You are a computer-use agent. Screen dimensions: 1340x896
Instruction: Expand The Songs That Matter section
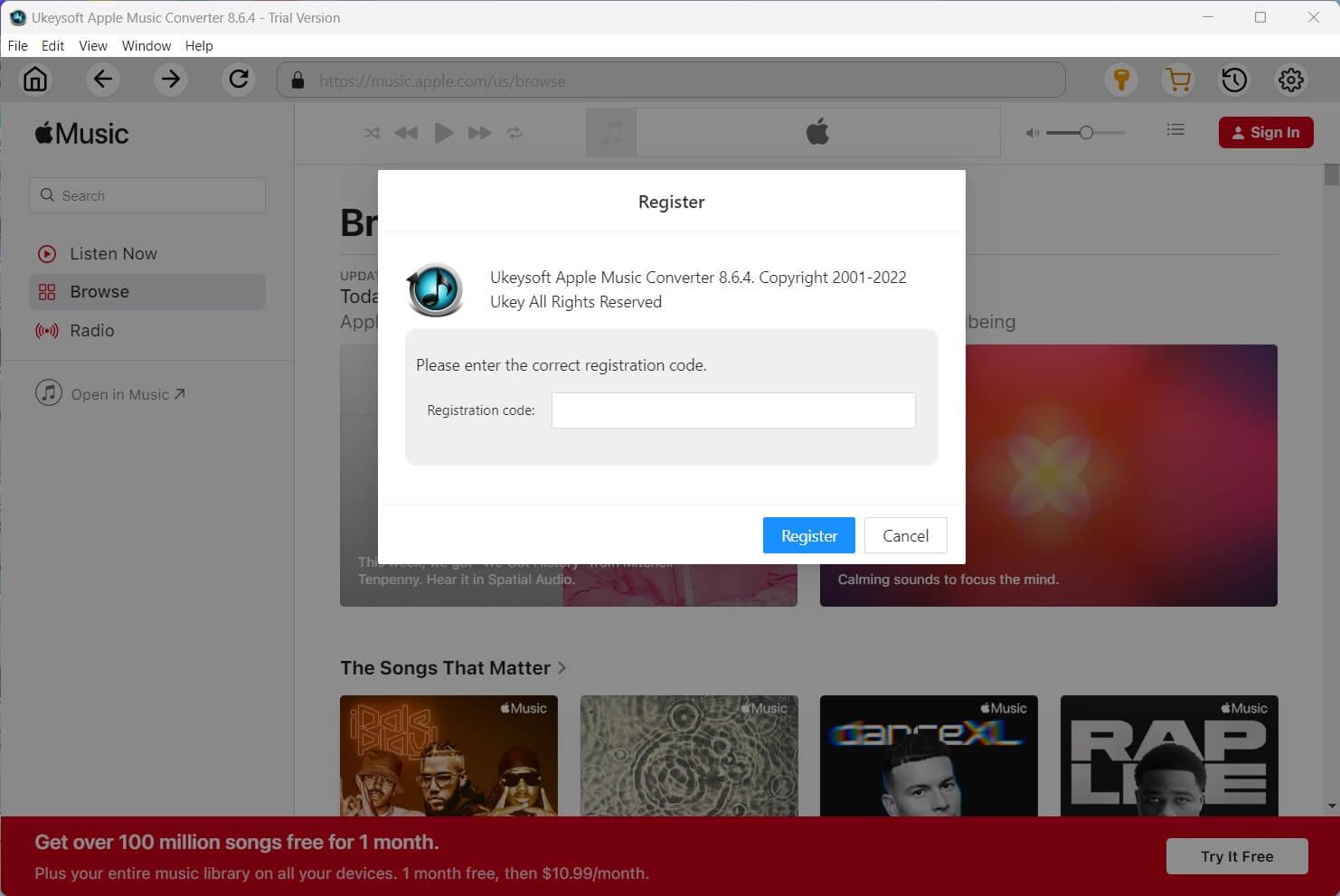click(x=453, y=668)
